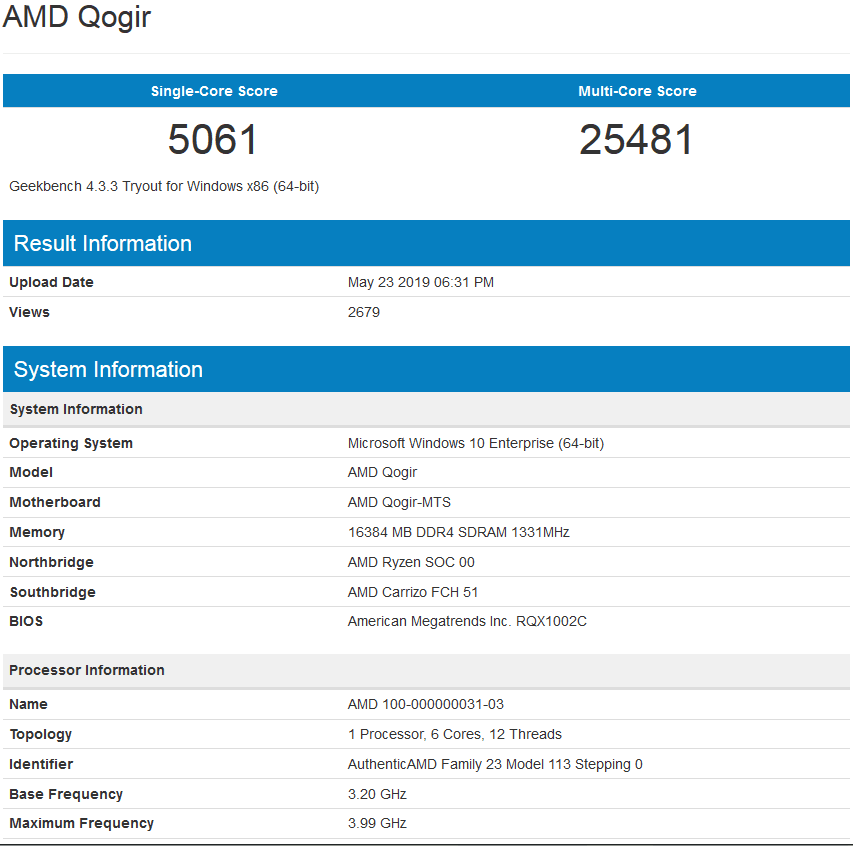Select the Motherboard value AMD Qogir-MTS
Image resolution: width=853 pixels, height=846 pixels.
[x=401, y=502]
